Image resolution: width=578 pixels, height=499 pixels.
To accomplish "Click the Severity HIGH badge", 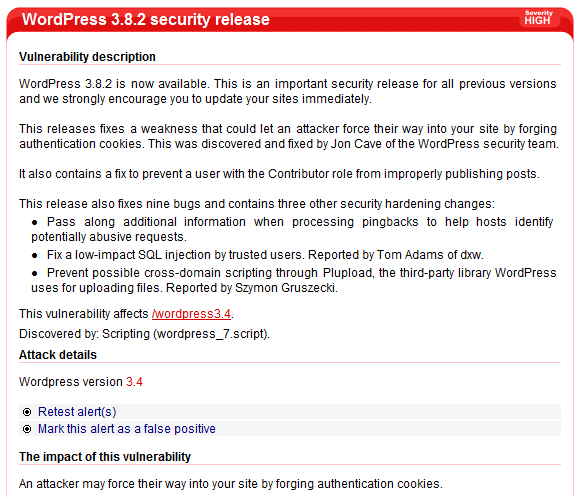I will 538,18.
